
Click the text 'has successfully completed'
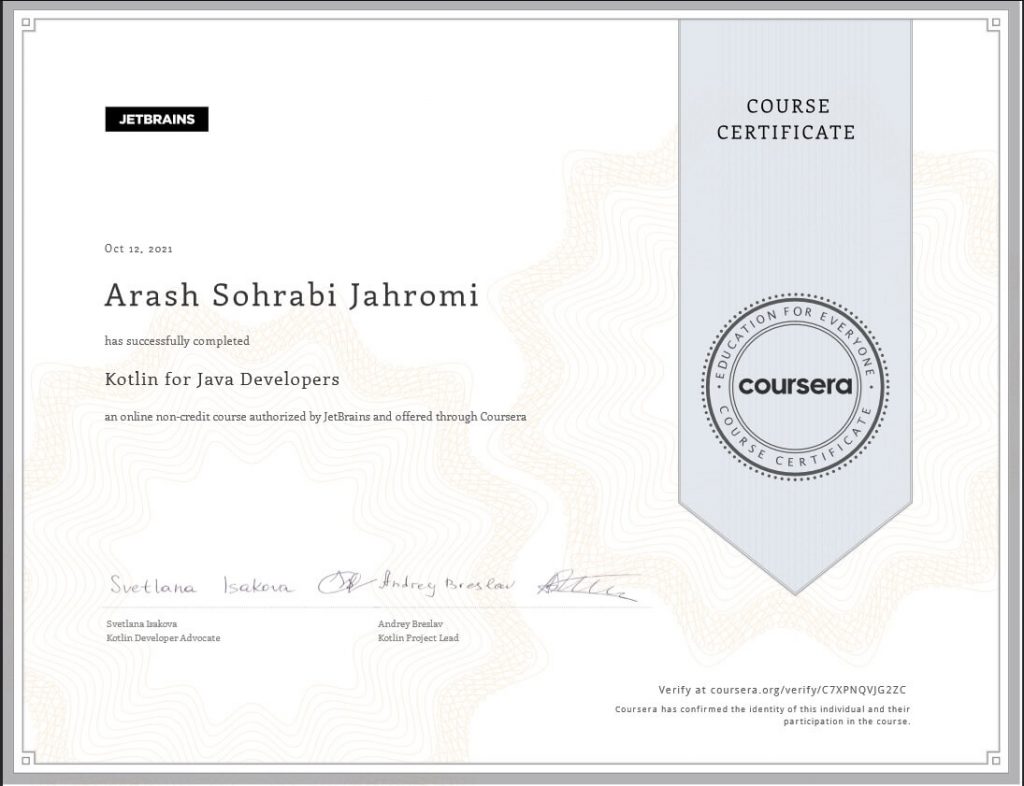[x=177, y=341]
